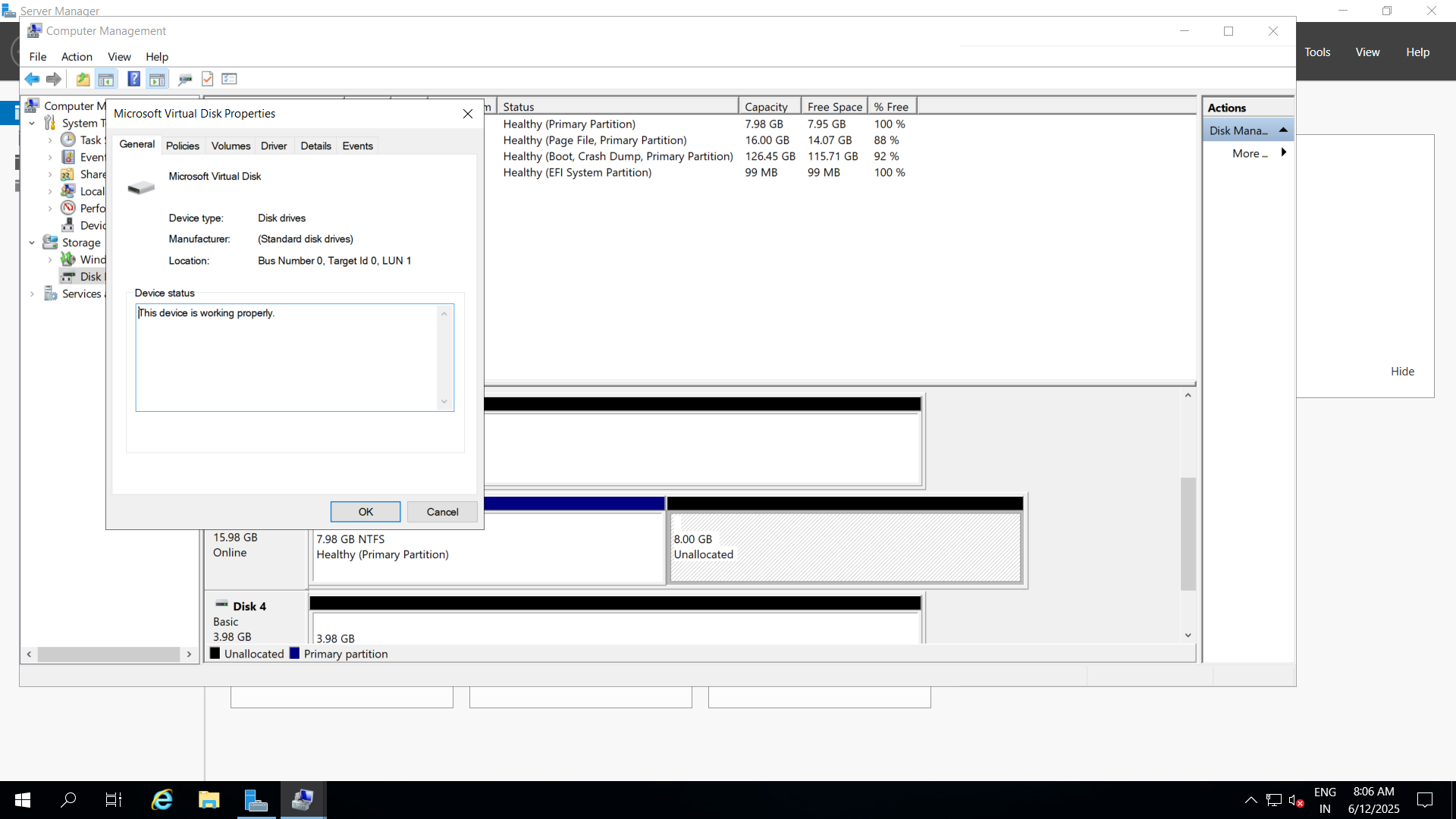Click Hide link in Server Manager

tap(1402, 372)
